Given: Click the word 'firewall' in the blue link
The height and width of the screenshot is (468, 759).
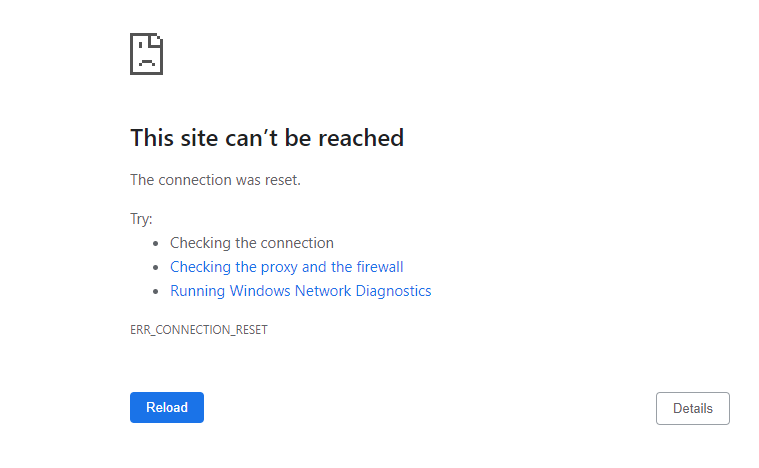Looking at the screenshot, I should click(380, 267).
